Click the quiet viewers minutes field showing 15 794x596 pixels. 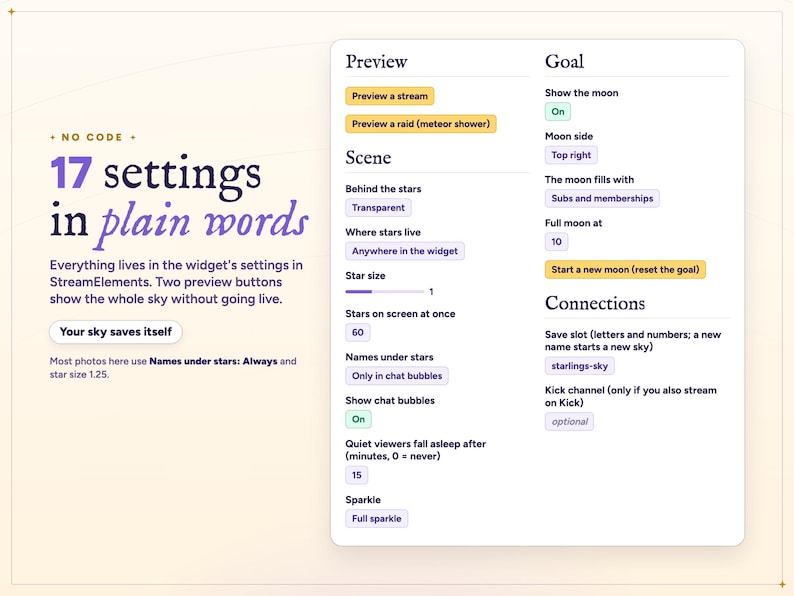[356, 475]
